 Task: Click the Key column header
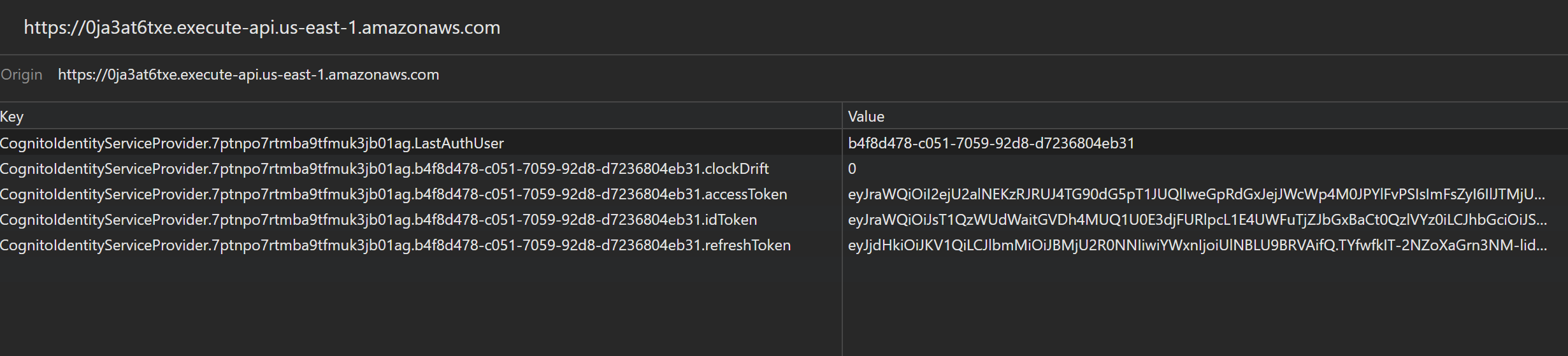(x=421, y=117)
